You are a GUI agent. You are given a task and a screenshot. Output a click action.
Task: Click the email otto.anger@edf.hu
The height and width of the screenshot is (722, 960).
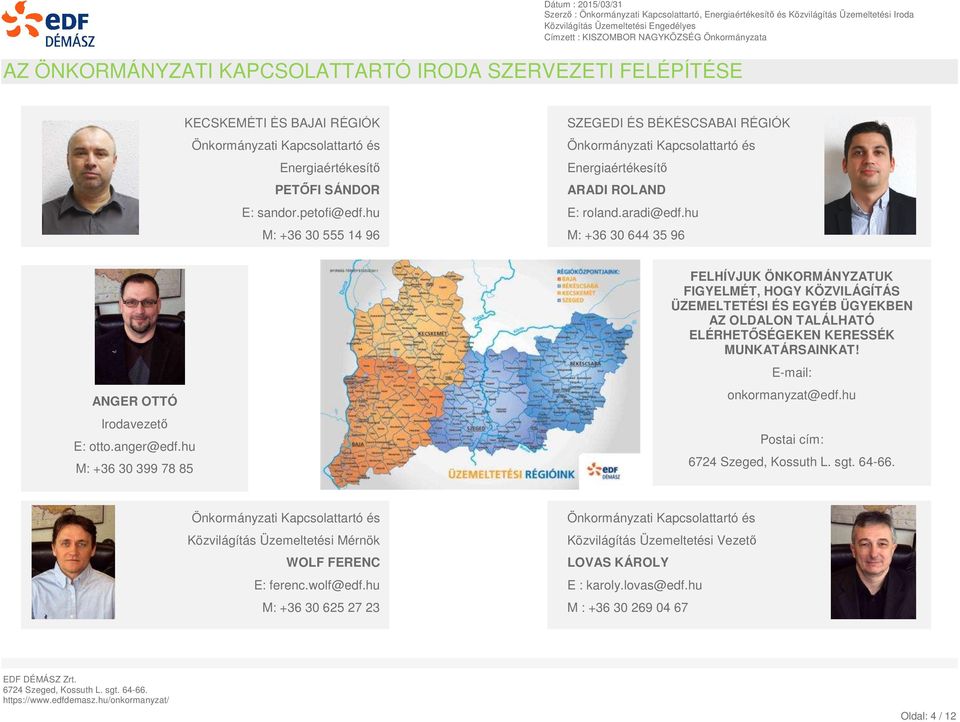coord(142,446)
